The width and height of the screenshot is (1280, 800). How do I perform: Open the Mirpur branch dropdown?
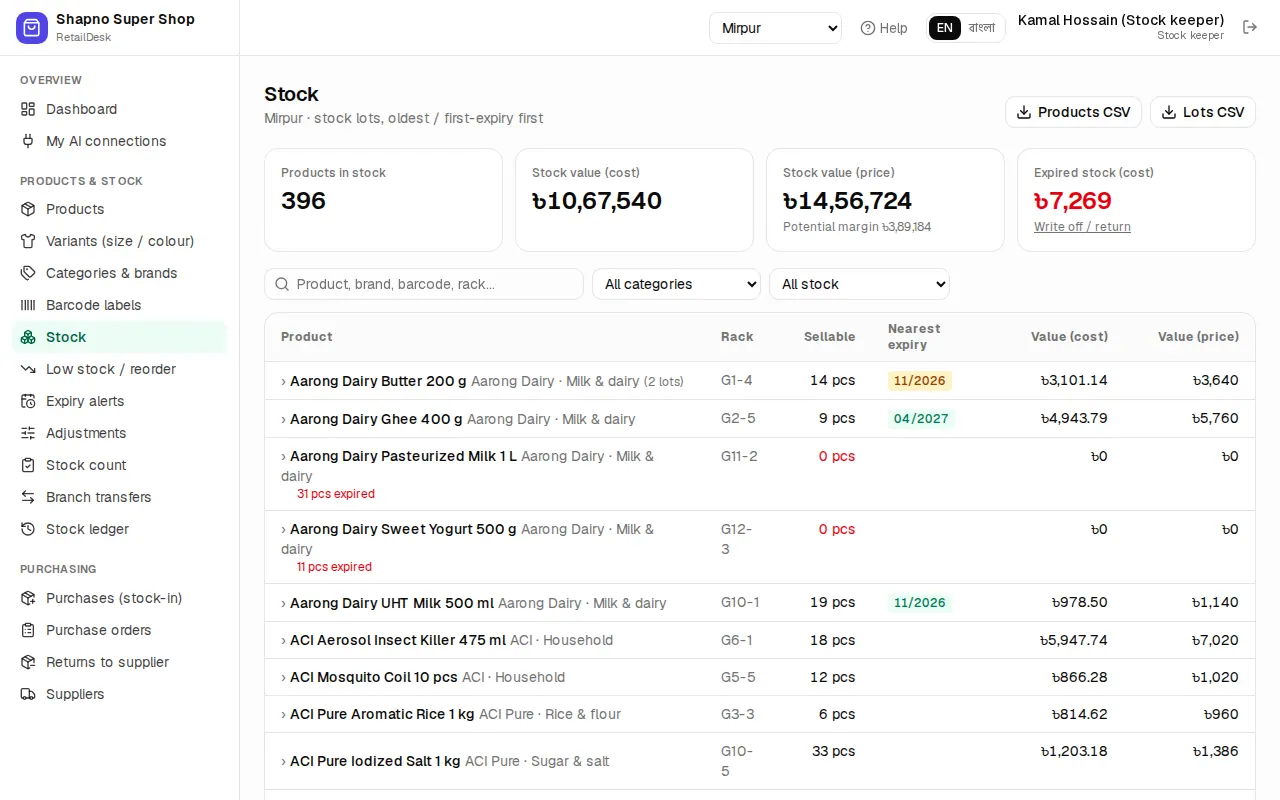pyautogui.click(x=776, y=28)
